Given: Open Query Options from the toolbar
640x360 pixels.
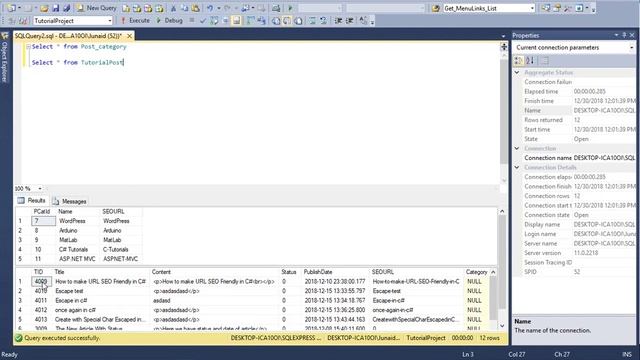Looking at the screenshot, I should 225,20.
